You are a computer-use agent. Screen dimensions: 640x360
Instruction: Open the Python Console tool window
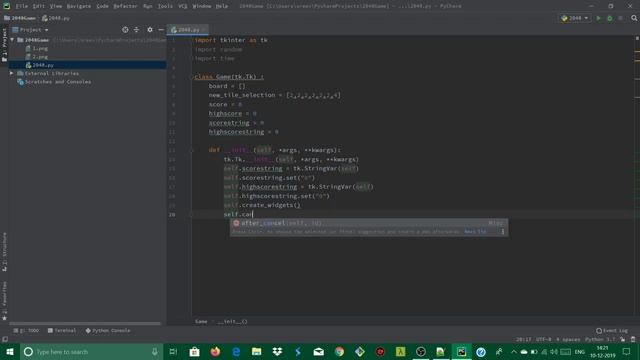tap(108, 331)
